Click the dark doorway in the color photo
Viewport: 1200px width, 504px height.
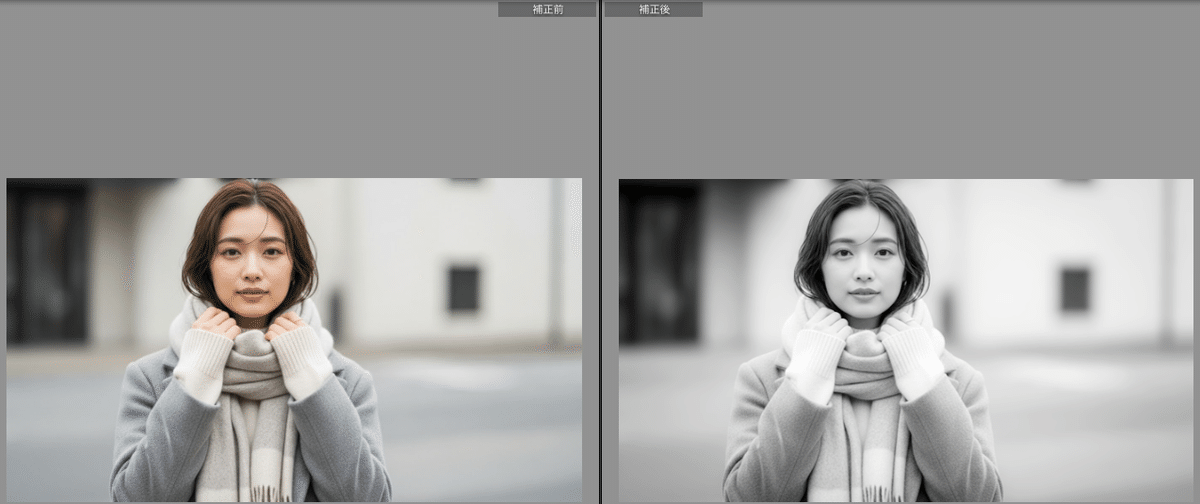(46, 265)
